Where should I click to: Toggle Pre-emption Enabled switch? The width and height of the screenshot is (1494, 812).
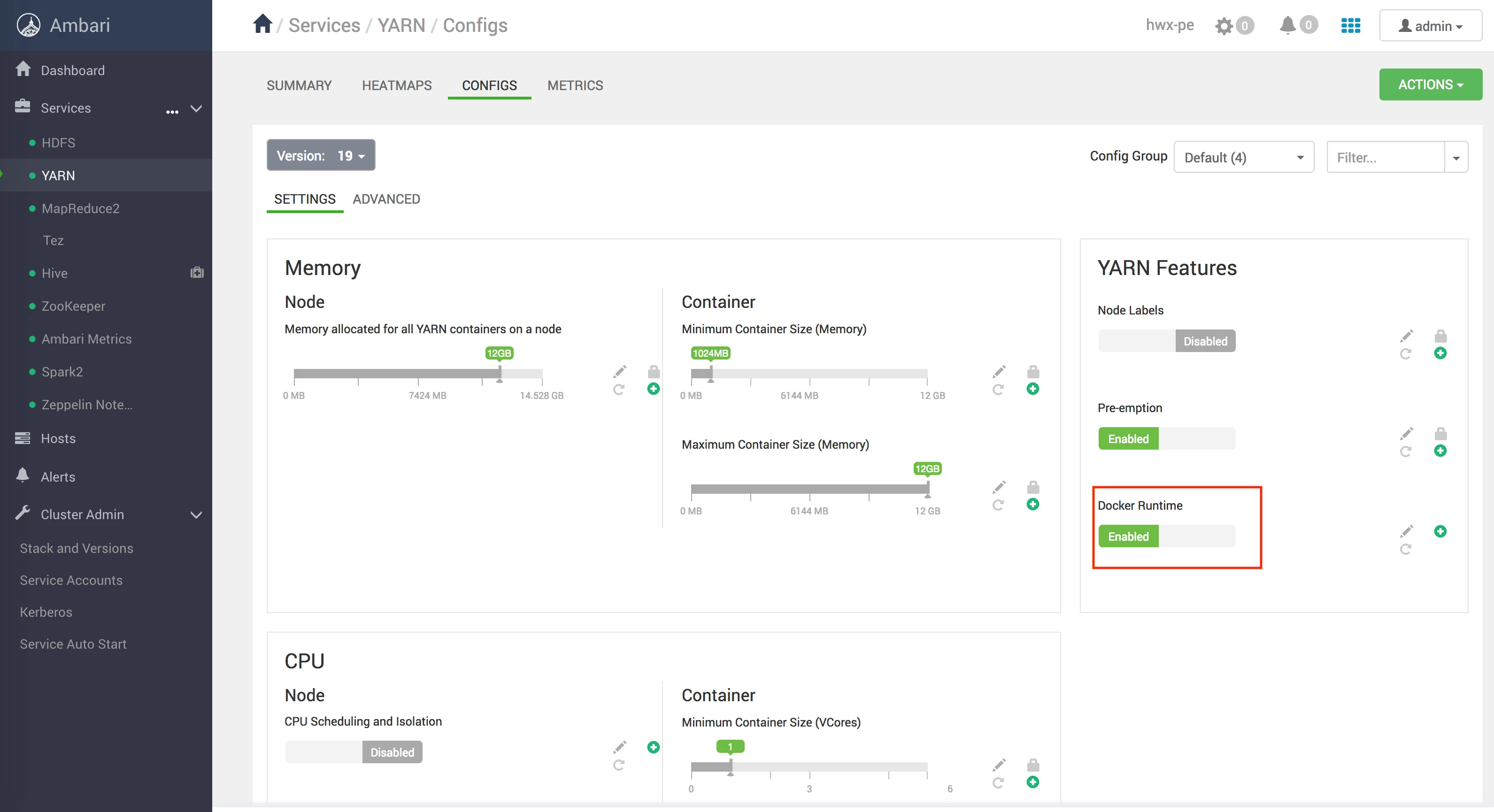[x=1167, y=439]
